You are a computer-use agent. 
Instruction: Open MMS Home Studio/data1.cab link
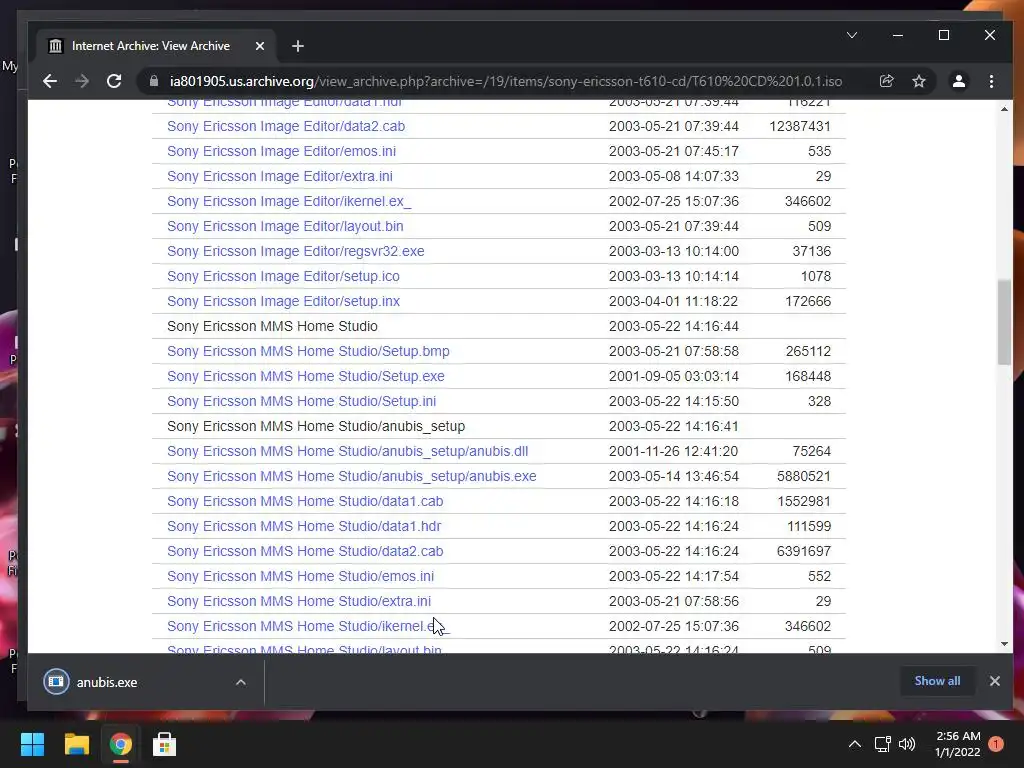[304, 501]
